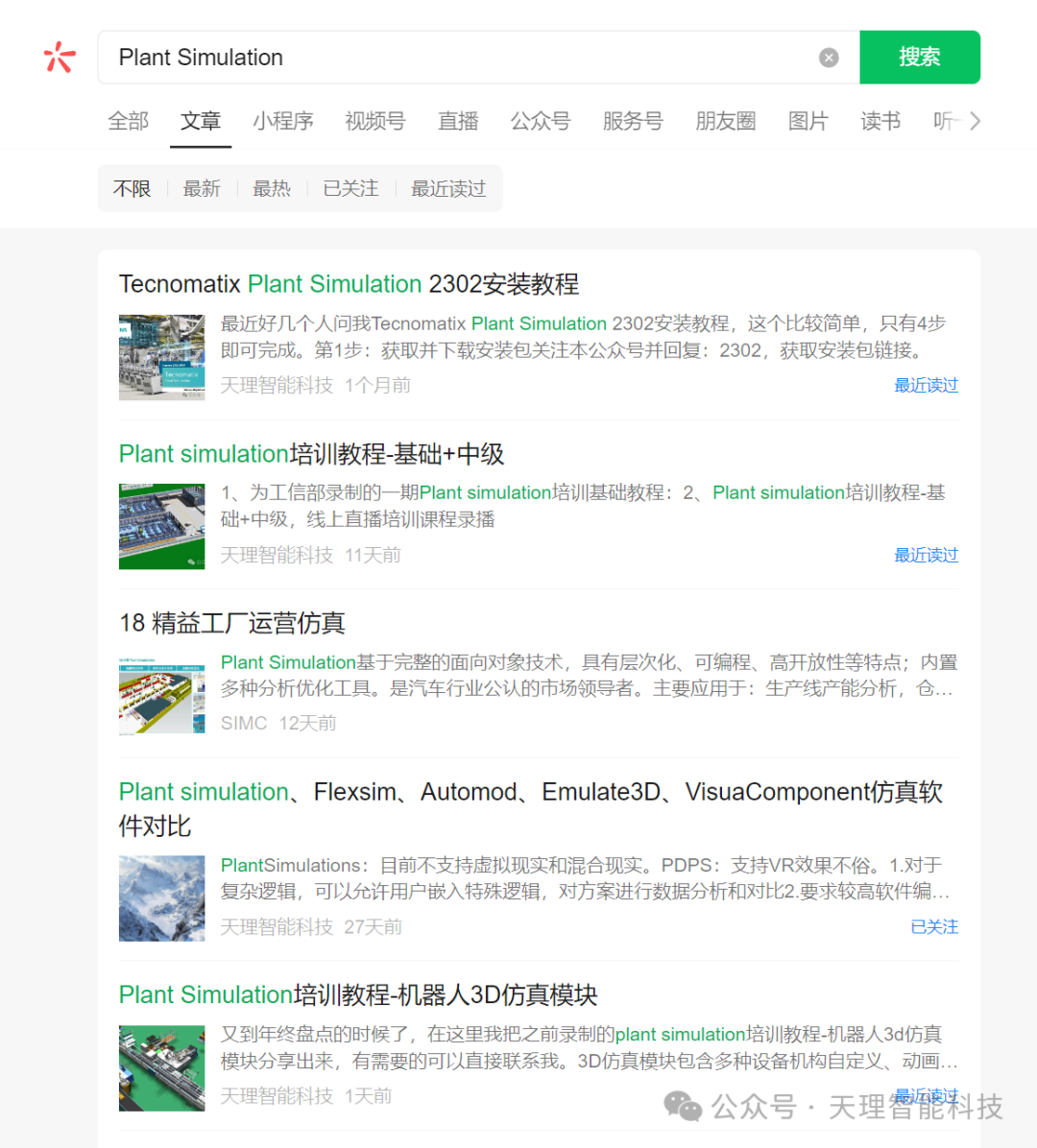
Task: Filter results by 最热
Action: [272, 189]
